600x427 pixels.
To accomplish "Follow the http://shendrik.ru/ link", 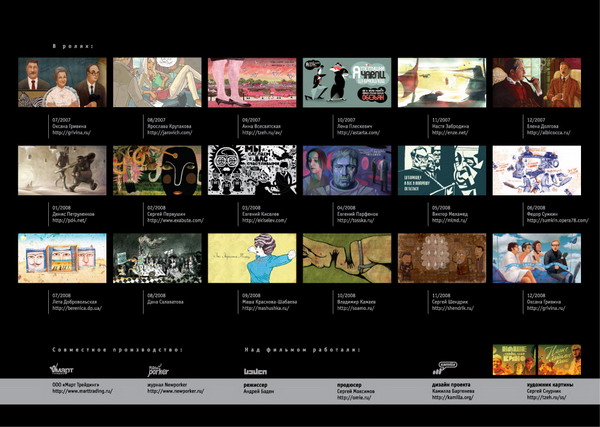I will (453, 308).
